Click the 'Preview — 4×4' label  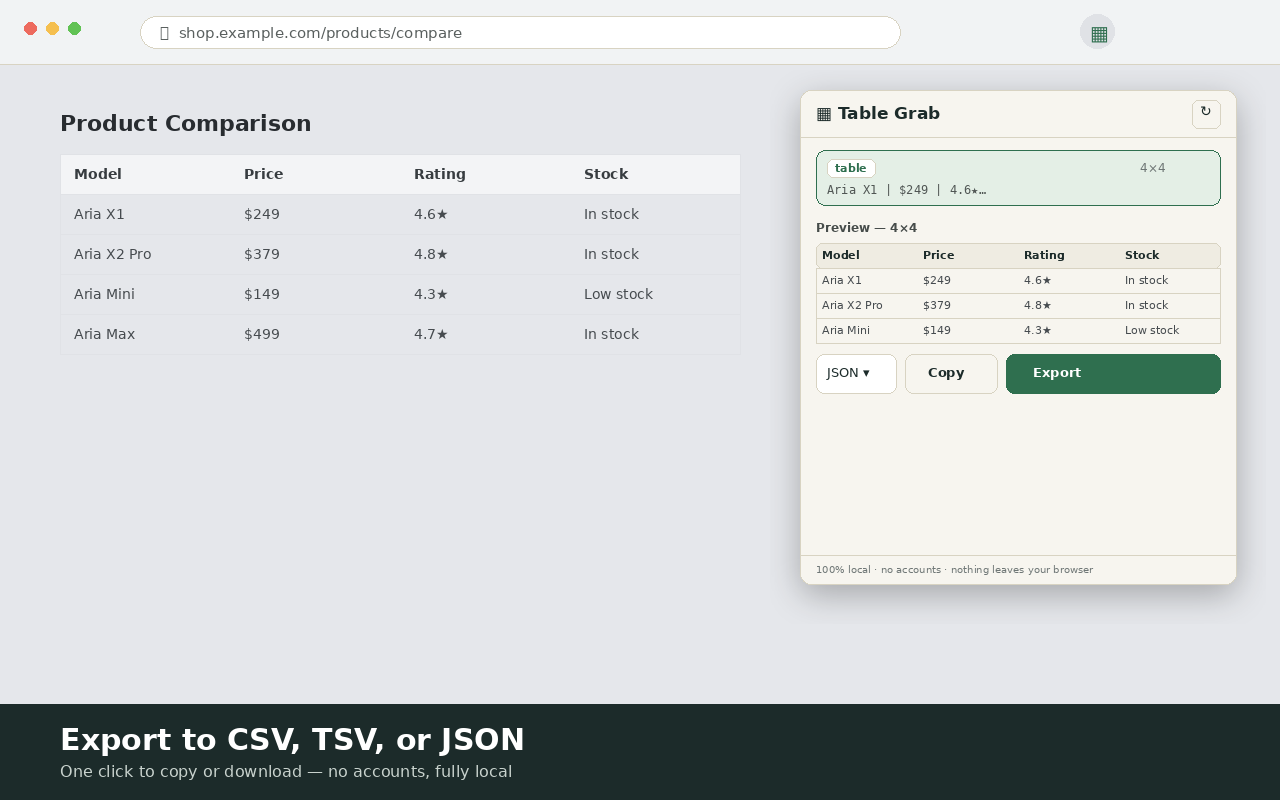click(866, 228)
